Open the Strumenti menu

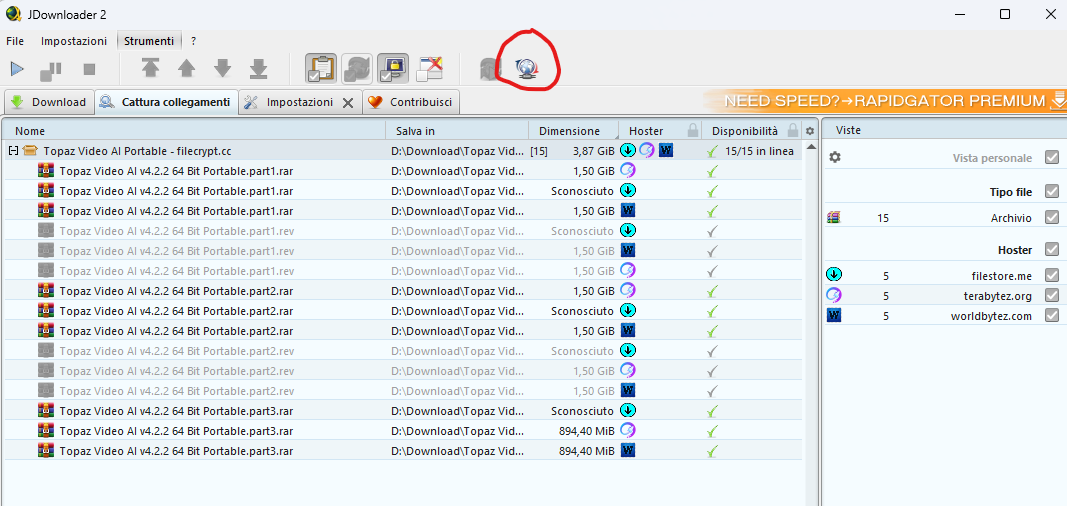(148, 41)
